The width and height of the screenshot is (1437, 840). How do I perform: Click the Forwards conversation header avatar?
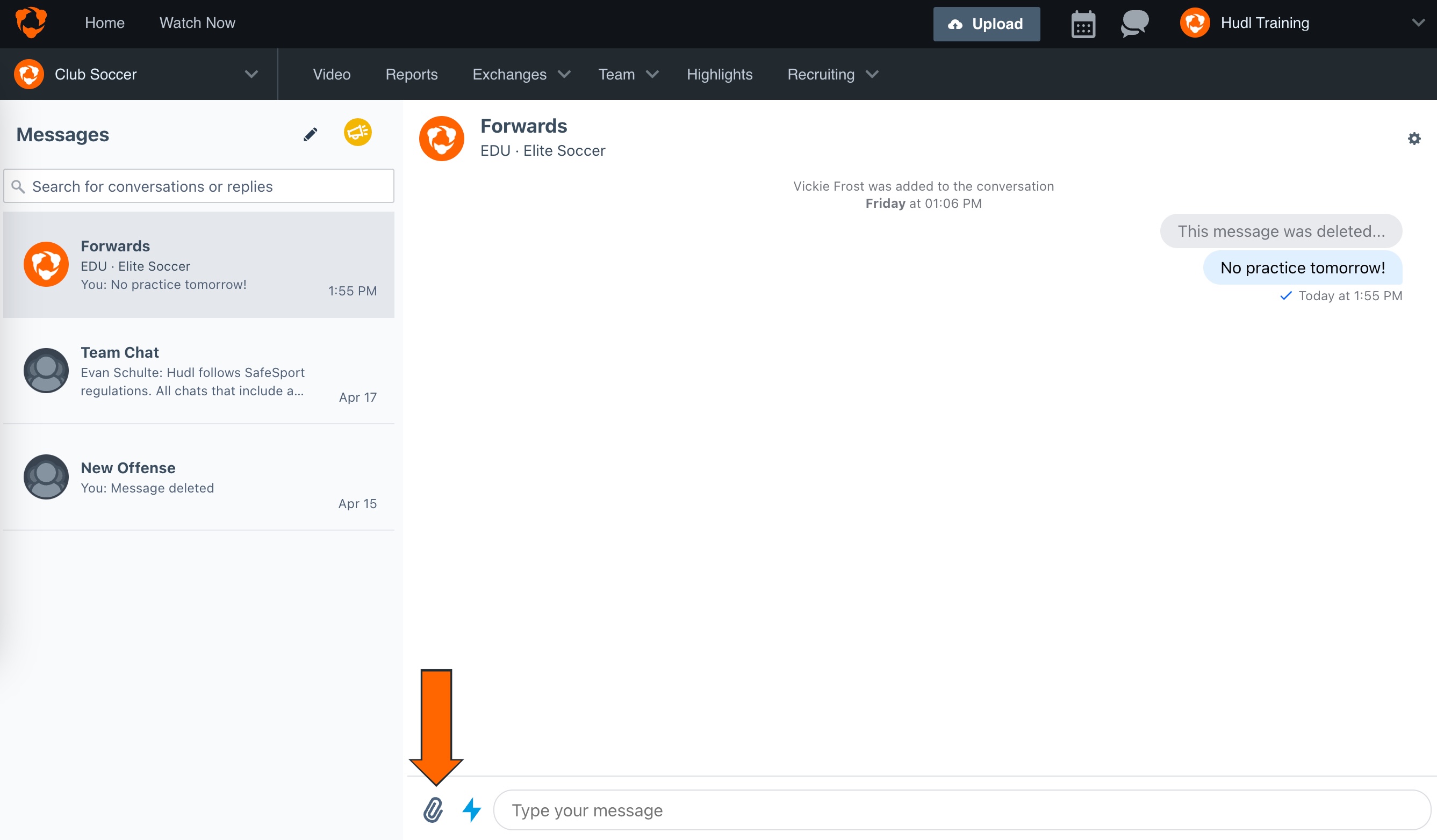pos(441,139)
